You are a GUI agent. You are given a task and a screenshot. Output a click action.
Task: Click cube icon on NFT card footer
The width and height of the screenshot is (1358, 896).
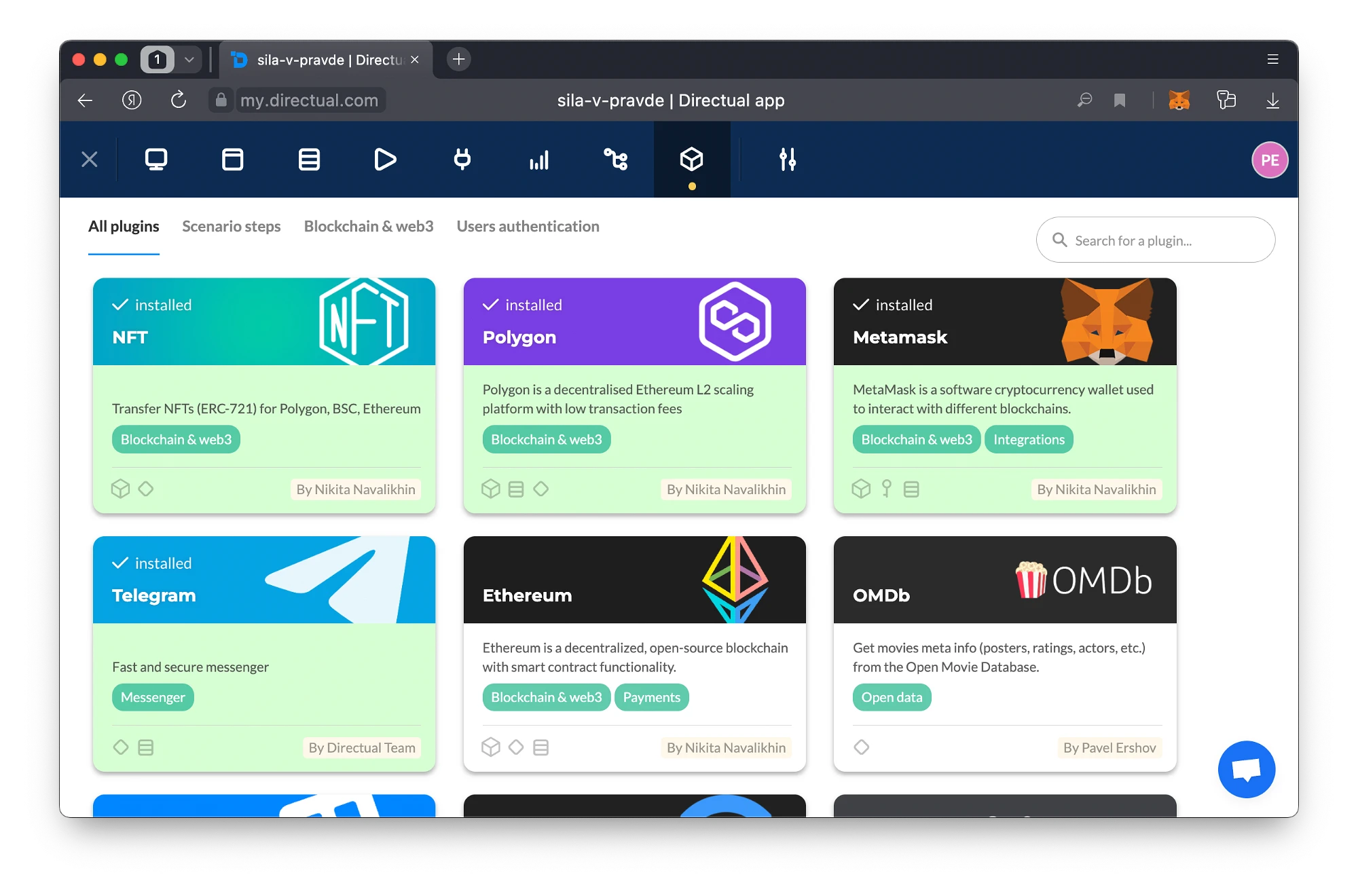120,489
